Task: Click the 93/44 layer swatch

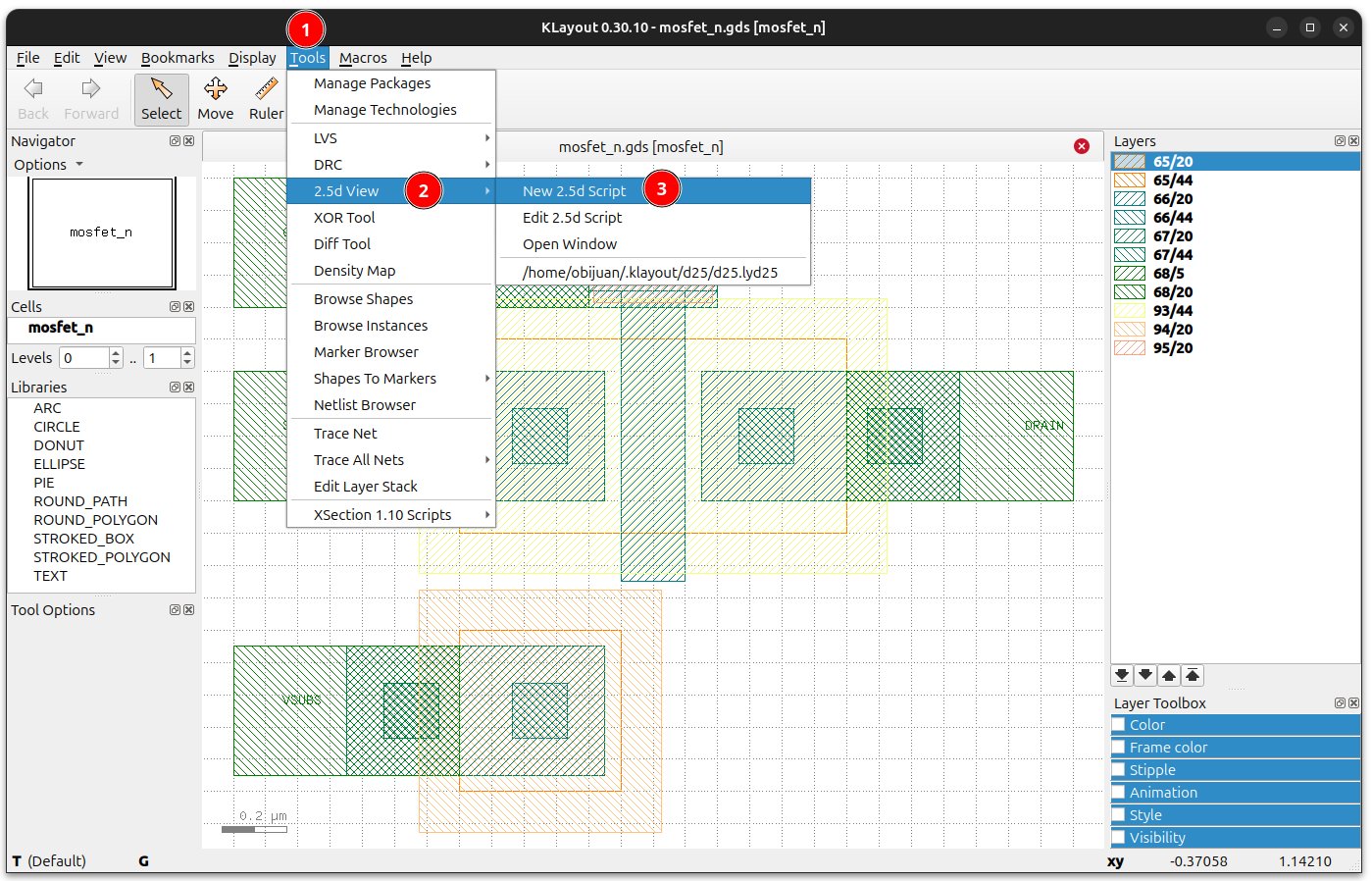Action: pyautogui.click(x=1130, y=311)
